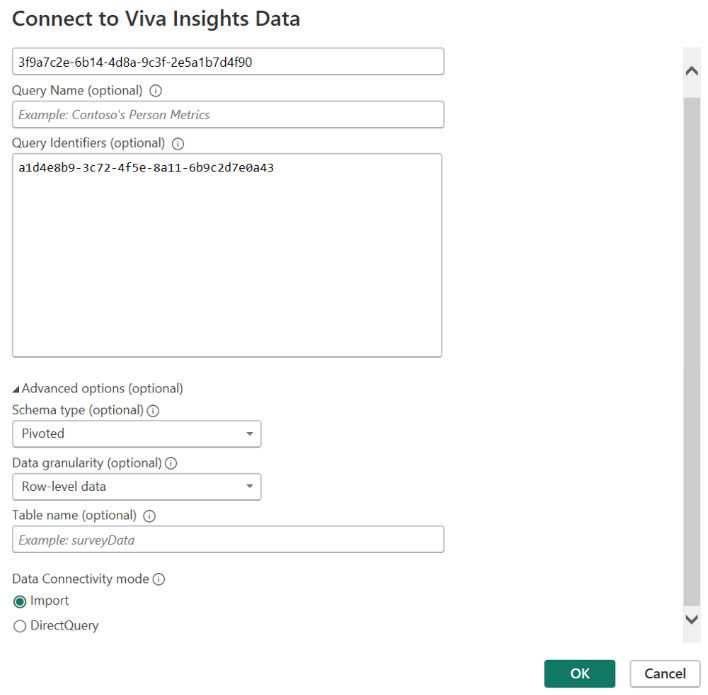
Task: Open the Row-level data granularity dropdown
Action: (x=137, y=487)
